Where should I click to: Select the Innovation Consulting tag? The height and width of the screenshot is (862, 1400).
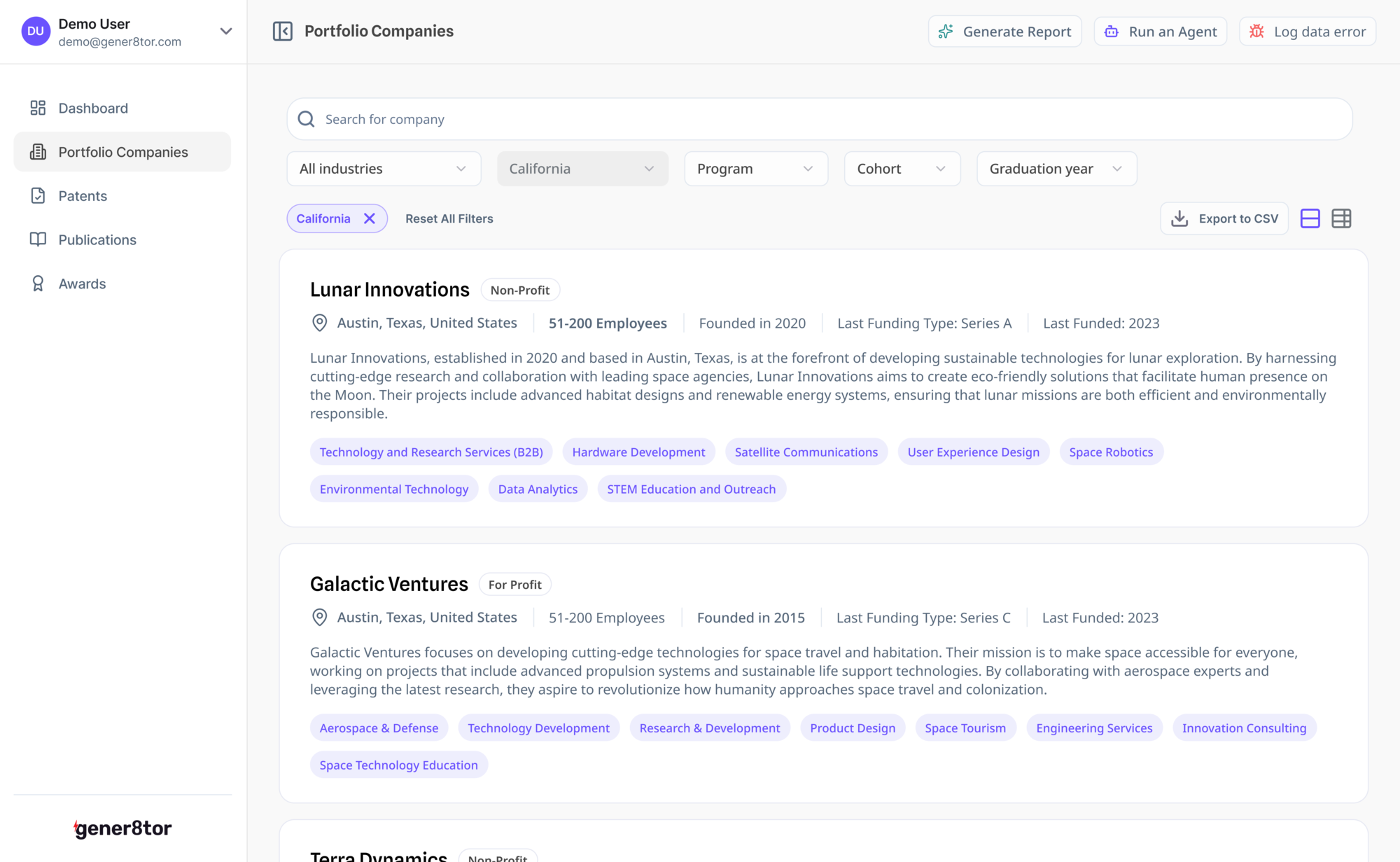tap(1244, 728)
